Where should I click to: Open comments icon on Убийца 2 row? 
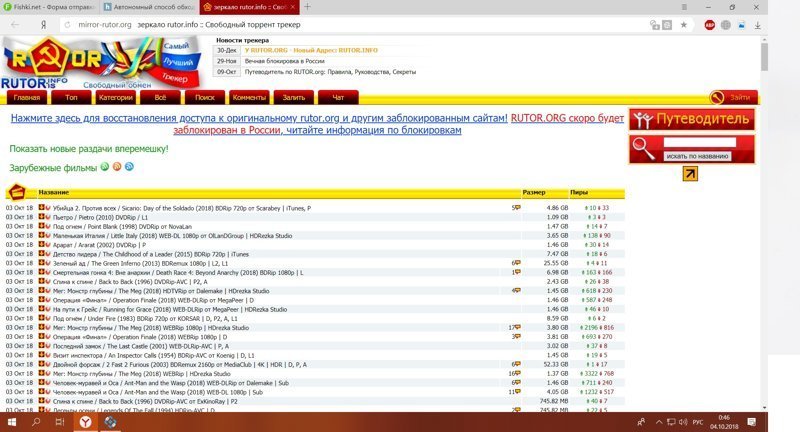516,208
